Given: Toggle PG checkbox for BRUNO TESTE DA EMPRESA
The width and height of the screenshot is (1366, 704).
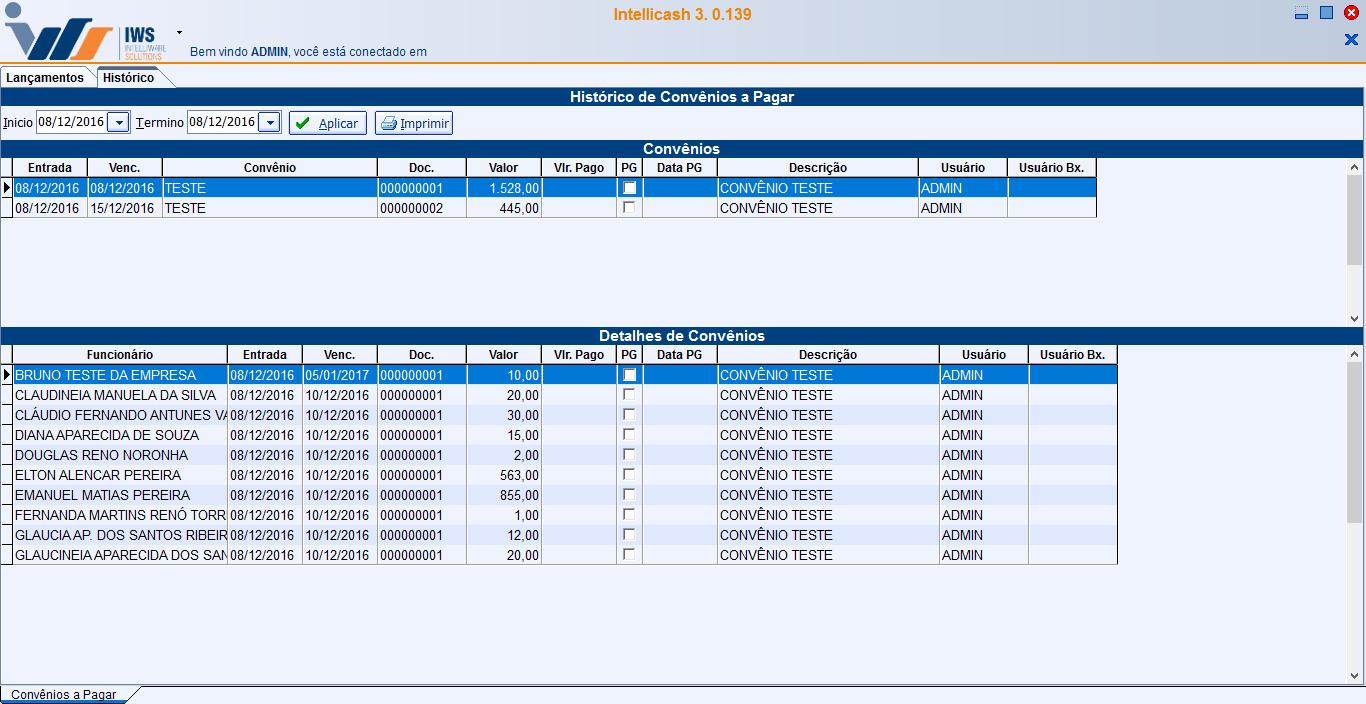Looking at the screenshot, I should pos(629,375).
